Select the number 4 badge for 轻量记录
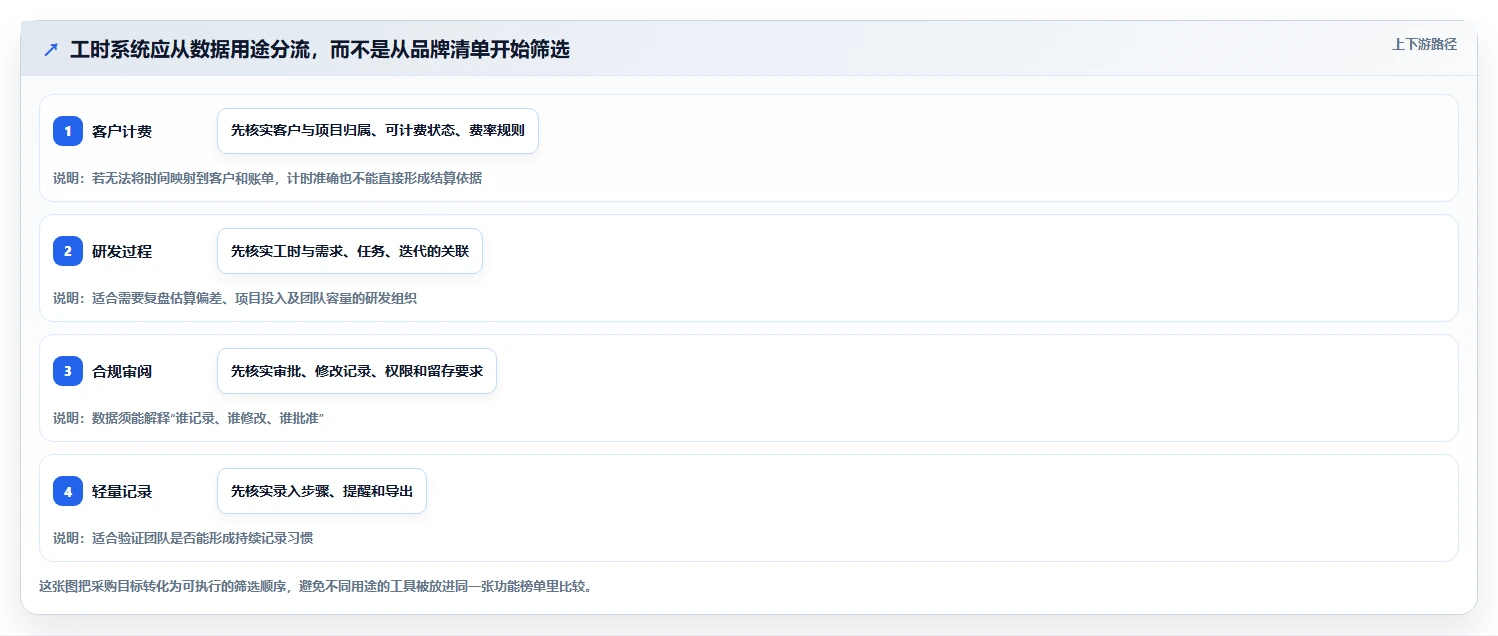The width and height of the screenshot is (1498, 636). (68, 491)
